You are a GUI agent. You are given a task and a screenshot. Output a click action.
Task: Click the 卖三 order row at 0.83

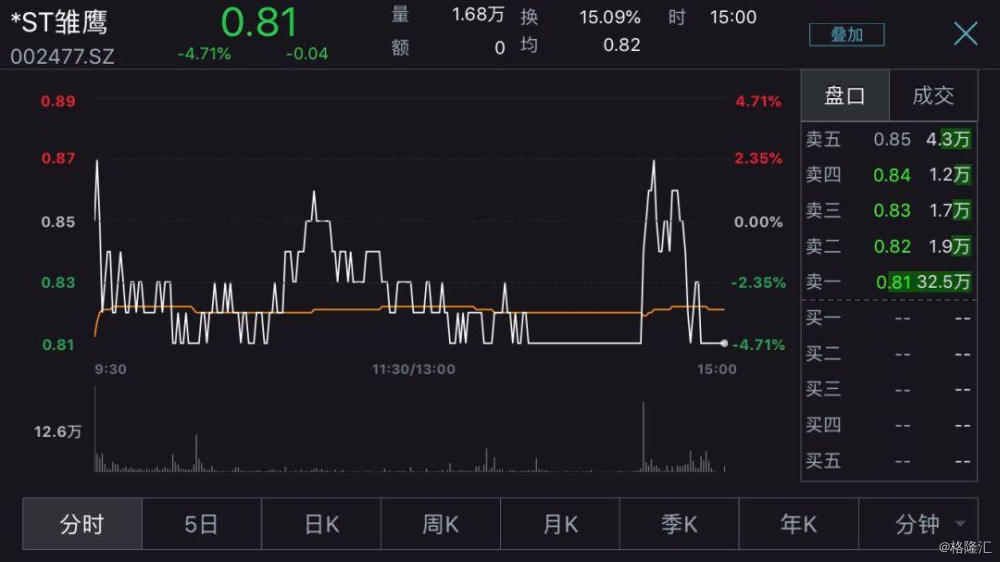(888, 211)
